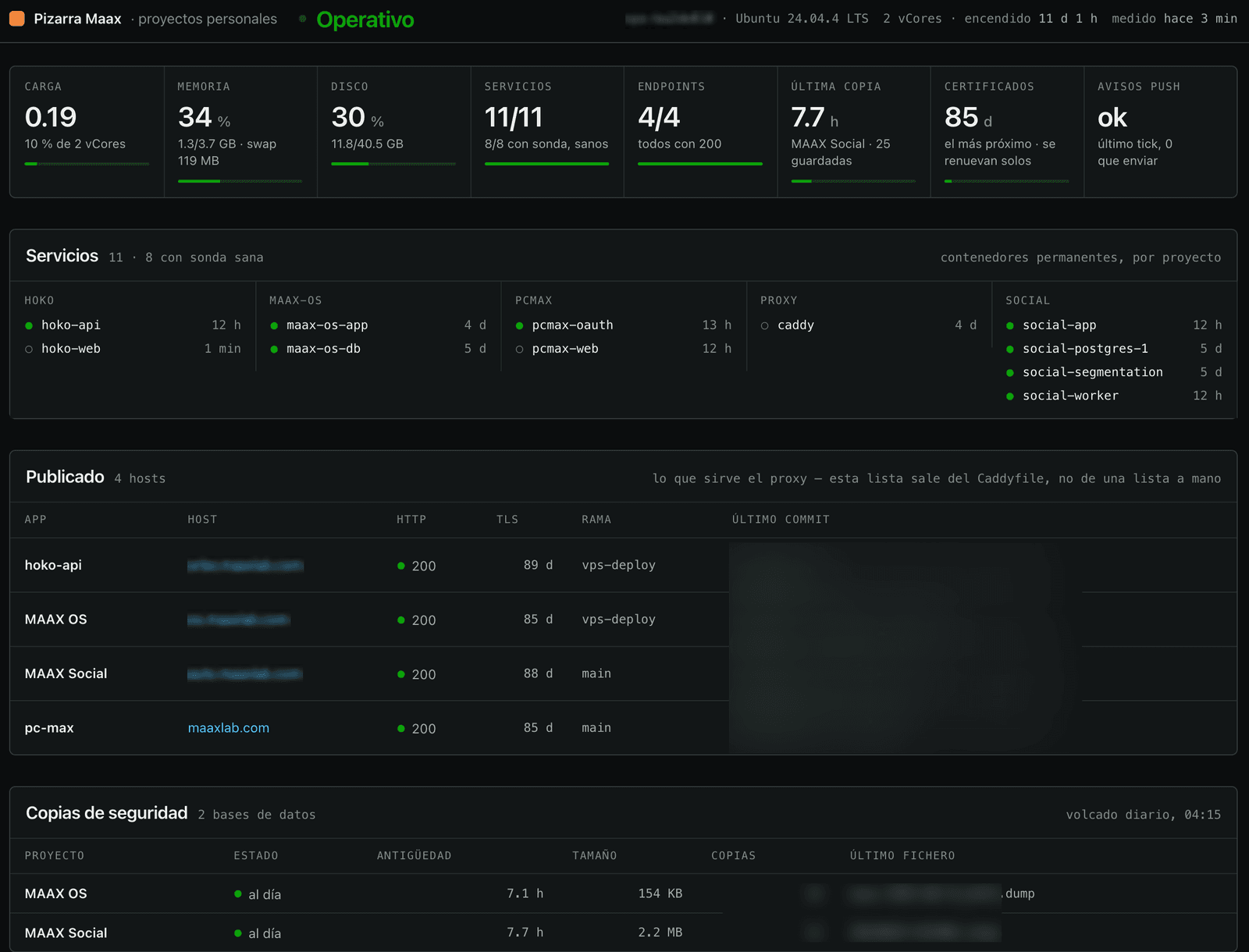
Task: Click the hollow status dot beside caddy
Action: [765, 325]
